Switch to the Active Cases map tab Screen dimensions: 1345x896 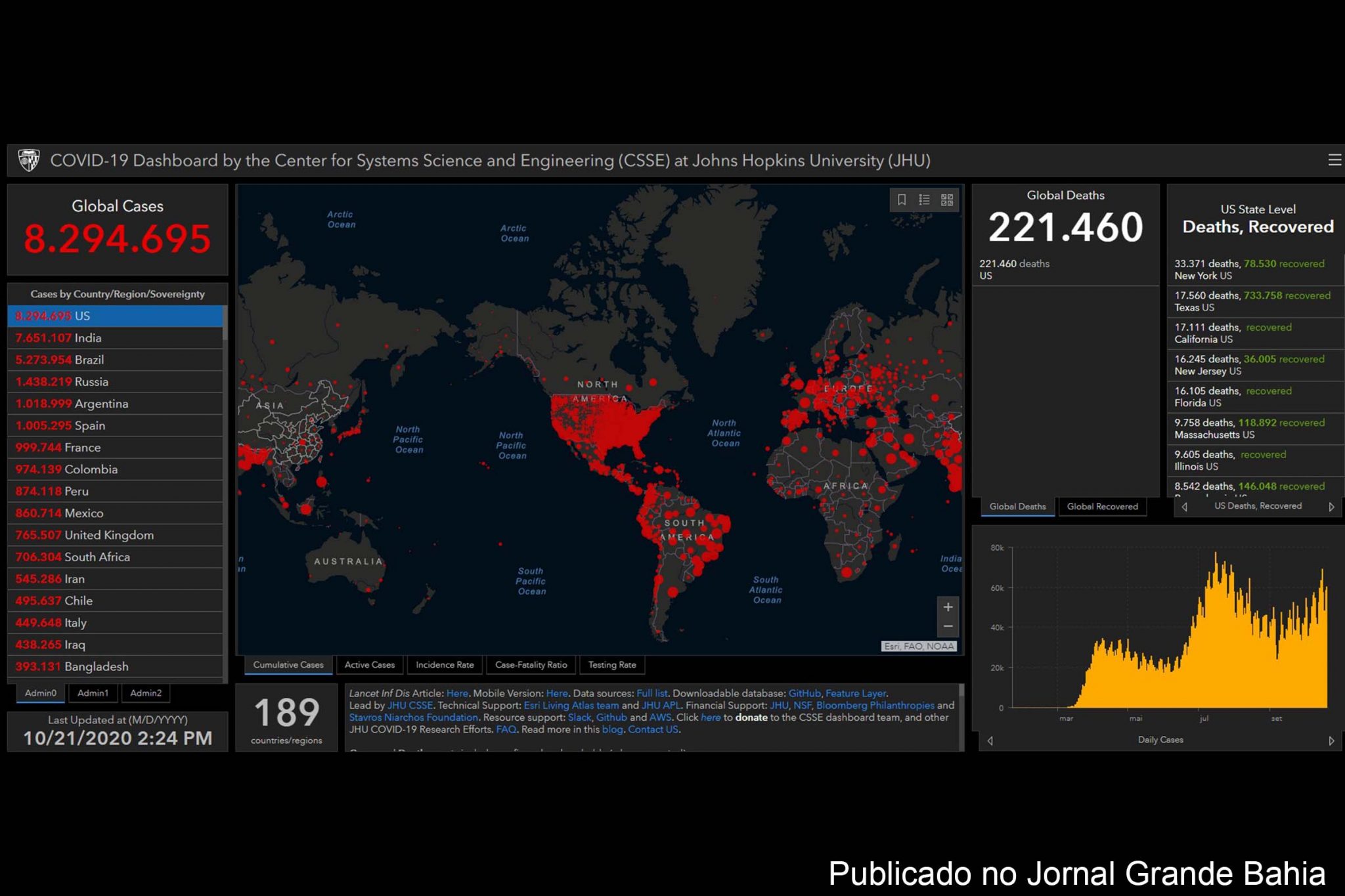coord(369,665)
